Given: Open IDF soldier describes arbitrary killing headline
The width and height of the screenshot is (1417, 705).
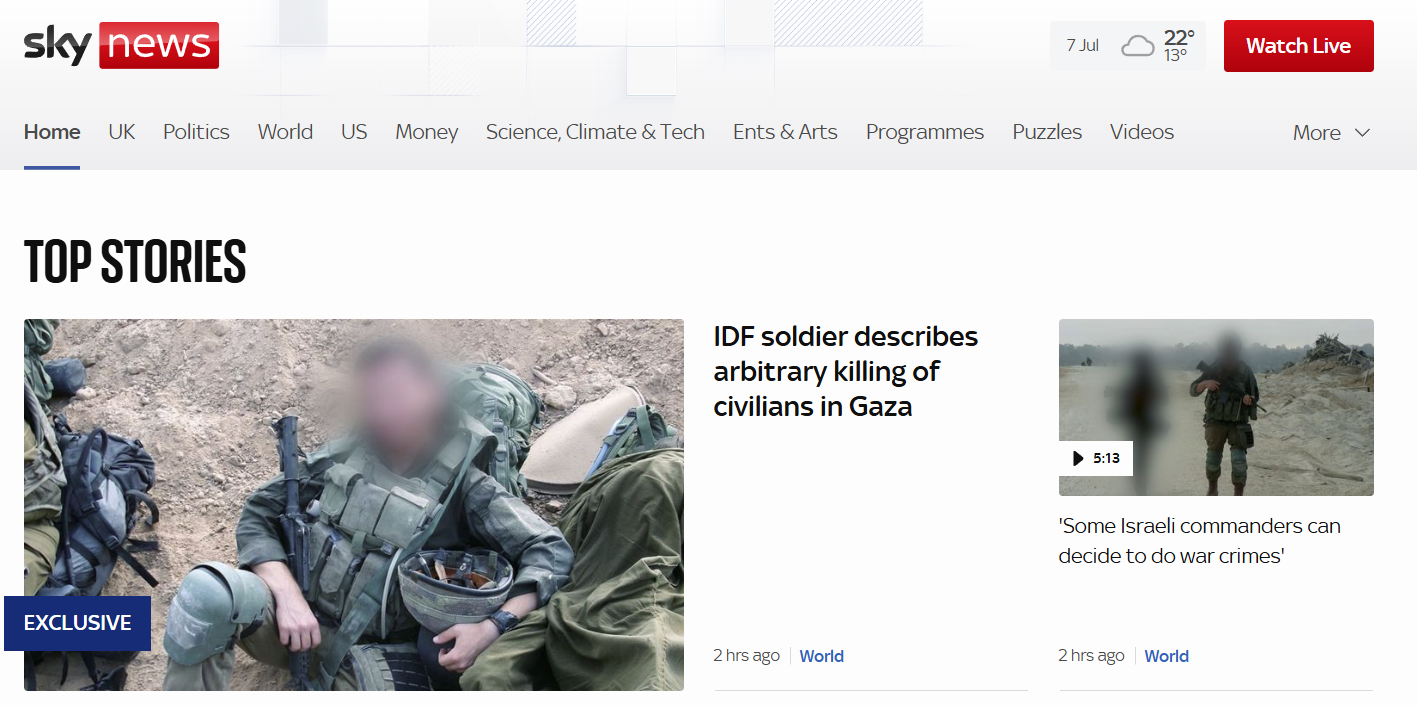Looking at the screenshot, I should coord(845,371).
